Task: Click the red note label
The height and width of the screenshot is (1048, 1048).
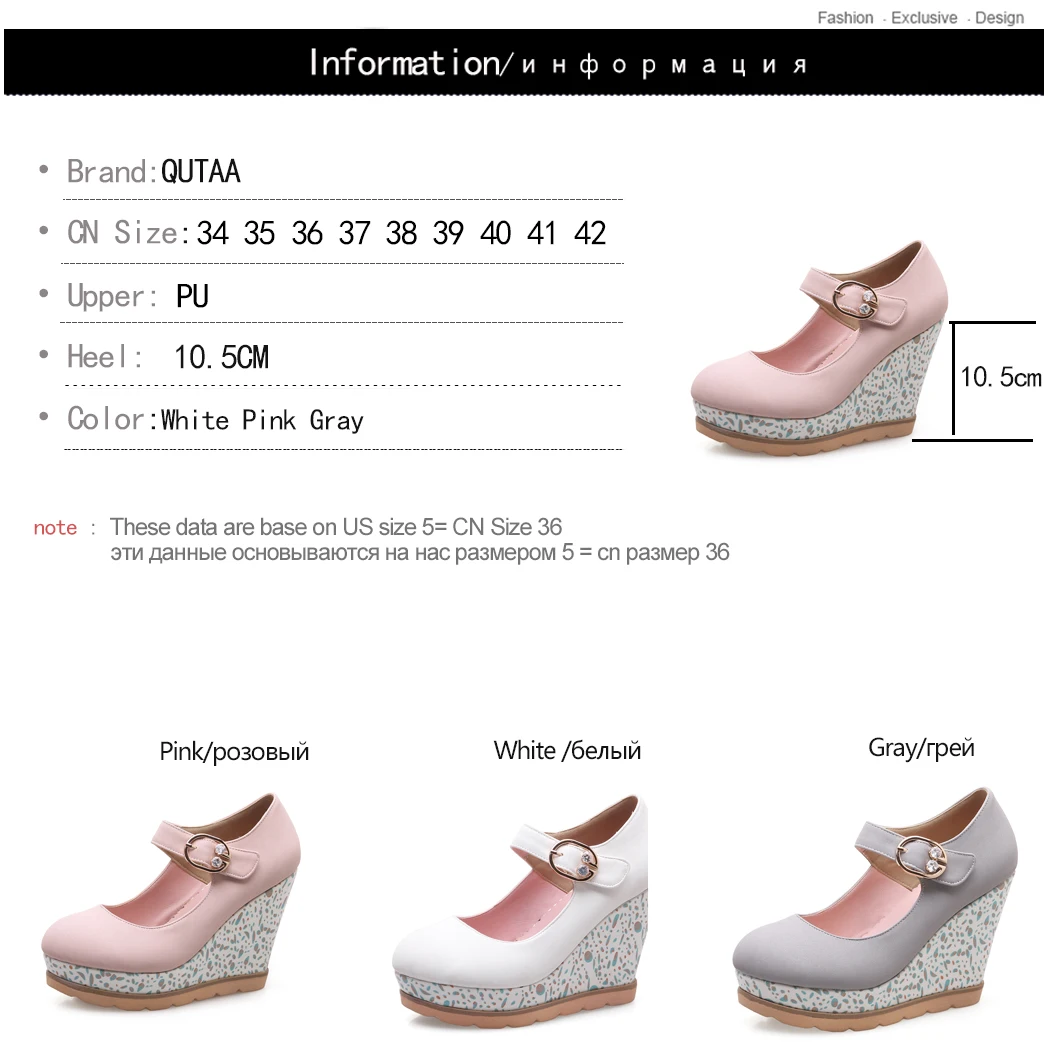Action: click(55, 528)
